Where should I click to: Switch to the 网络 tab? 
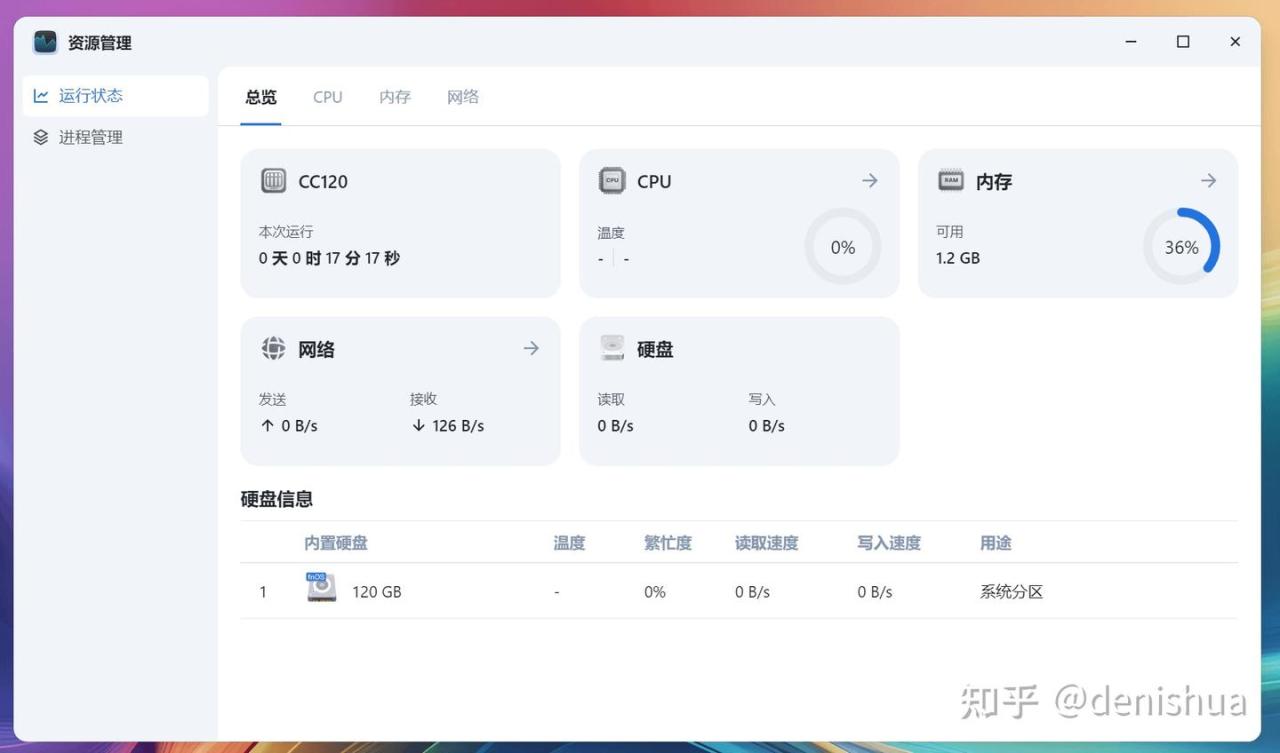tap(462, 97)
